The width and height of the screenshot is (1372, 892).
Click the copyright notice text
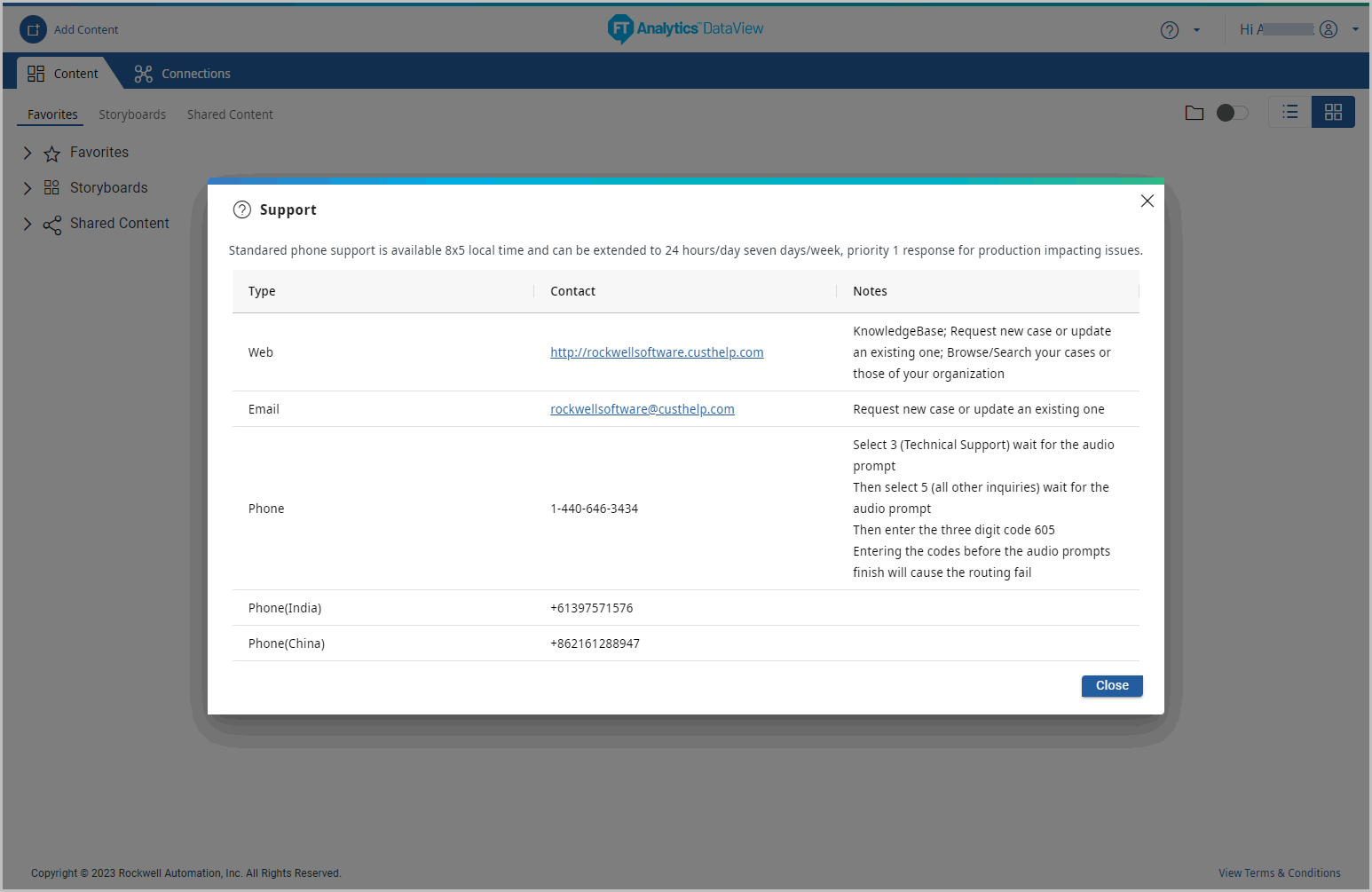pyautogui.click(x=186, y=873)
